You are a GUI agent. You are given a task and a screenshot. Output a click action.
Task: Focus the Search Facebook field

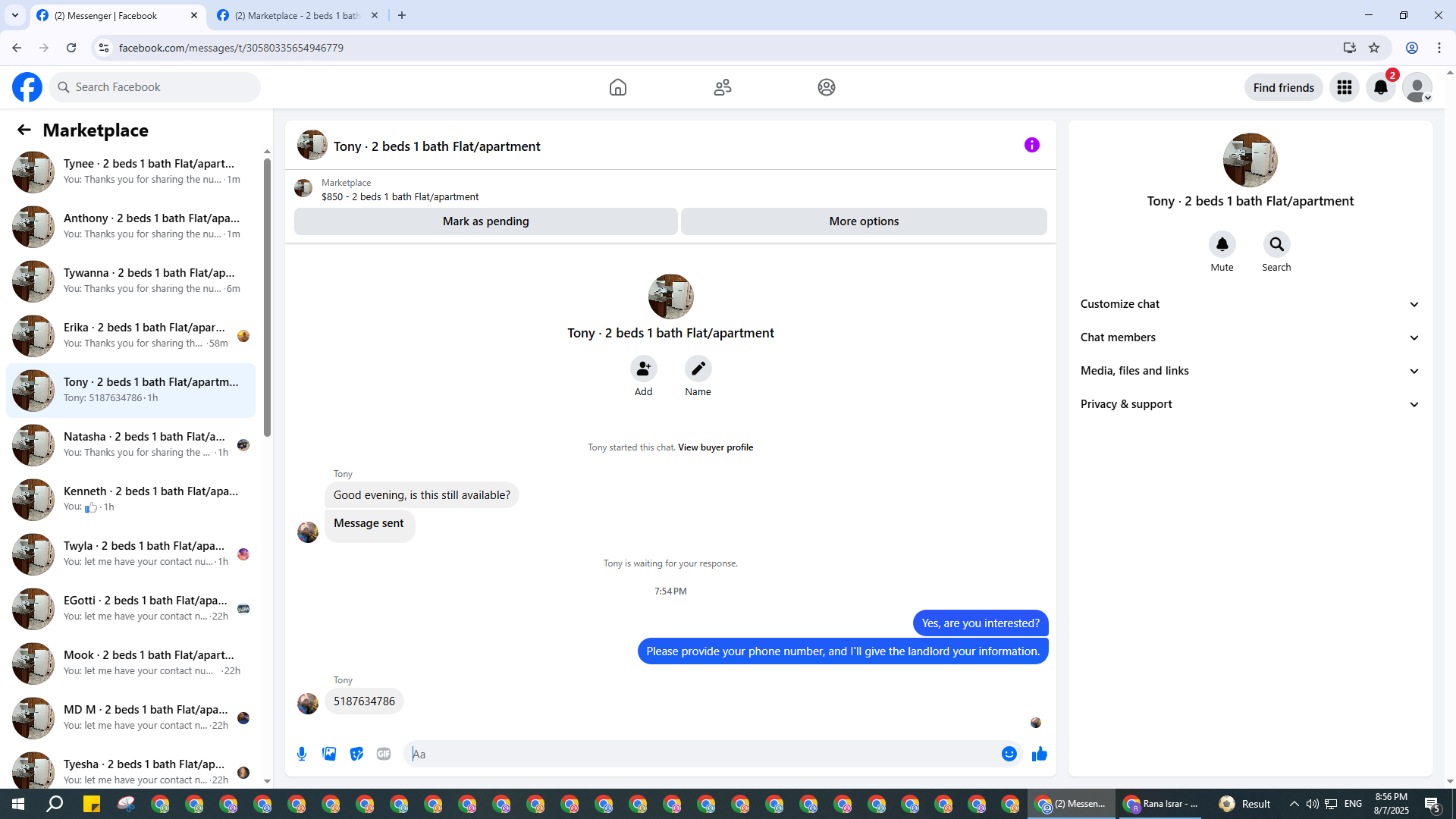click(x=155, y=87)
